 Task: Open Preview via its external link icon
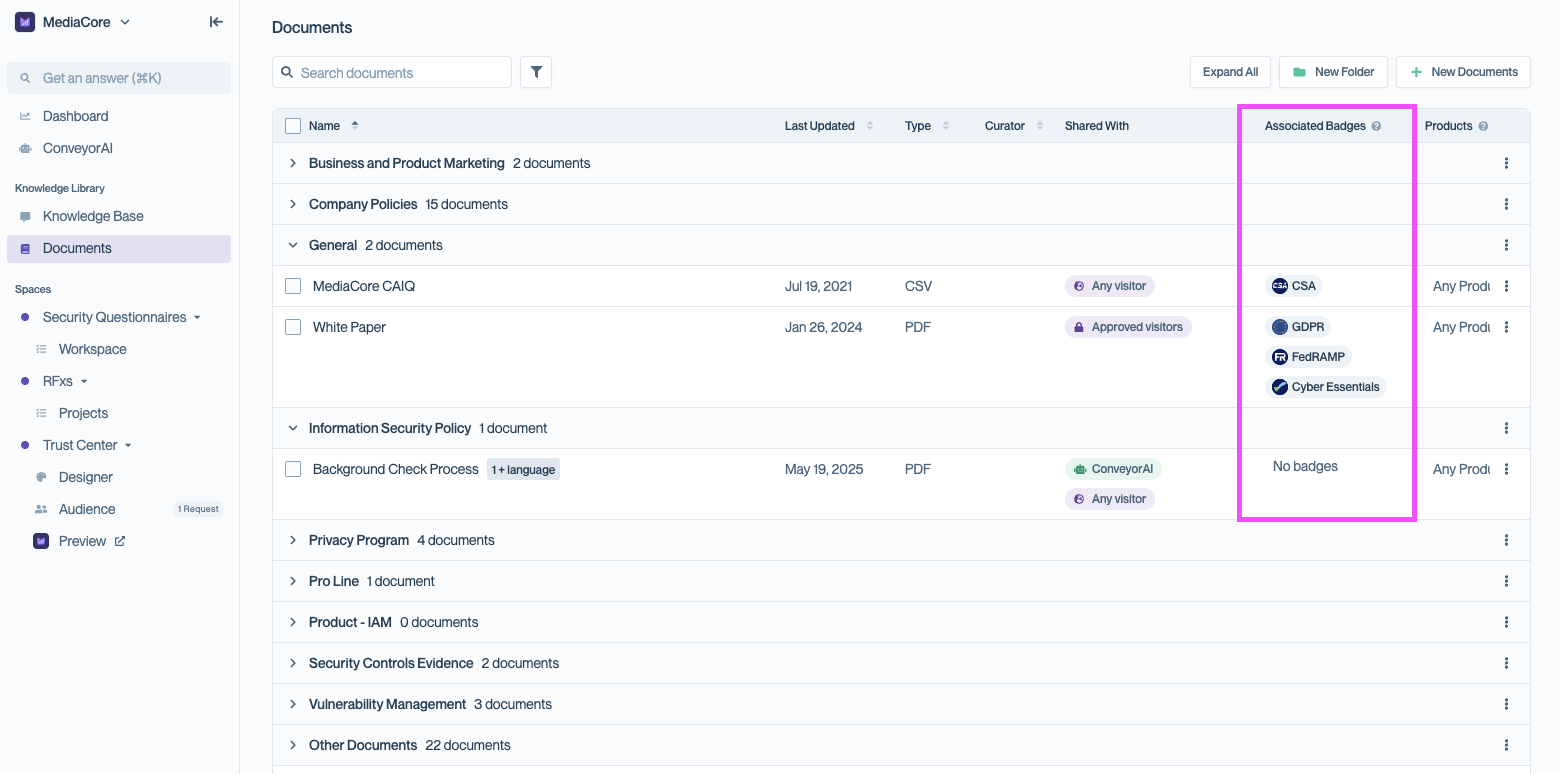(x=120, y=540)
